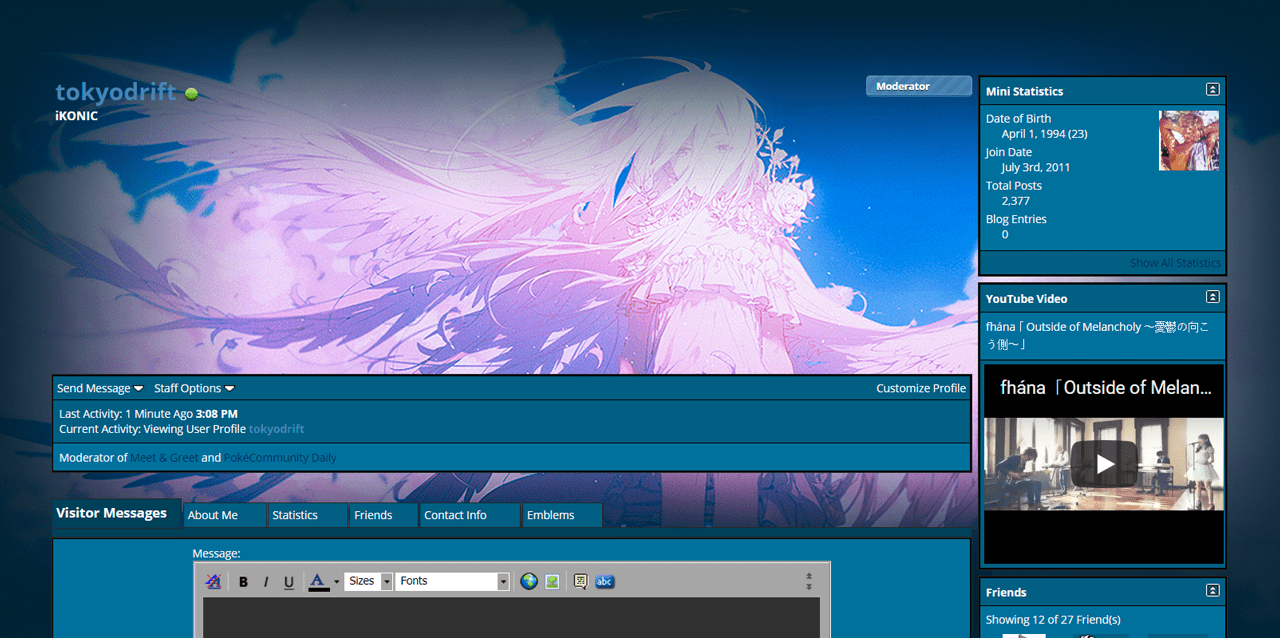Image resolution: width=1280 pixels, height=638 pixels.
Task: Click the Remove Text Formatting icon
Action: [x=213, y=581]
